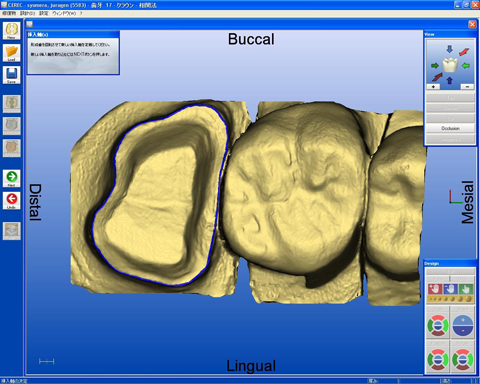This screenshot has height=384, width=480.
Task: Pick the largest ball in the size strip
Action: coord(469,299)
